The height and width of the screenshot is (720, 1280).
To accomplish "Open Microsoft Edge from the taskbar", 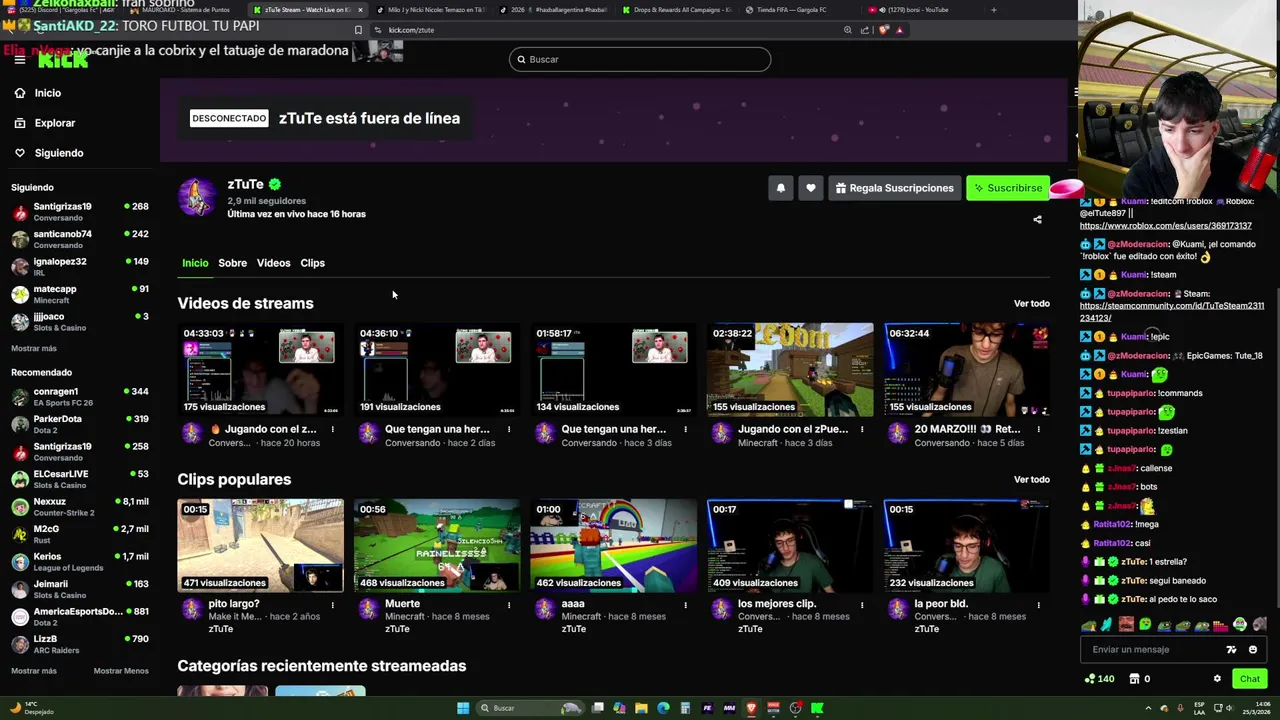I will tap(663, 708).
